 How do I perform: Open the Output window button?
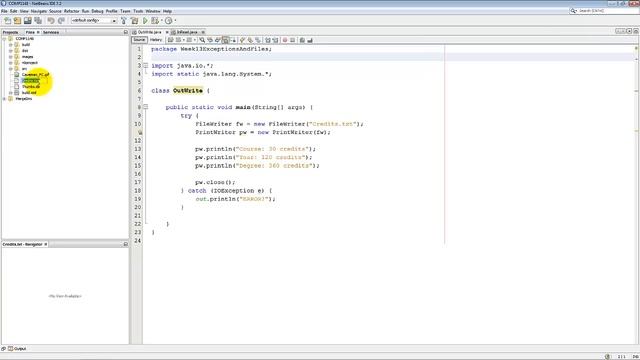17,349
